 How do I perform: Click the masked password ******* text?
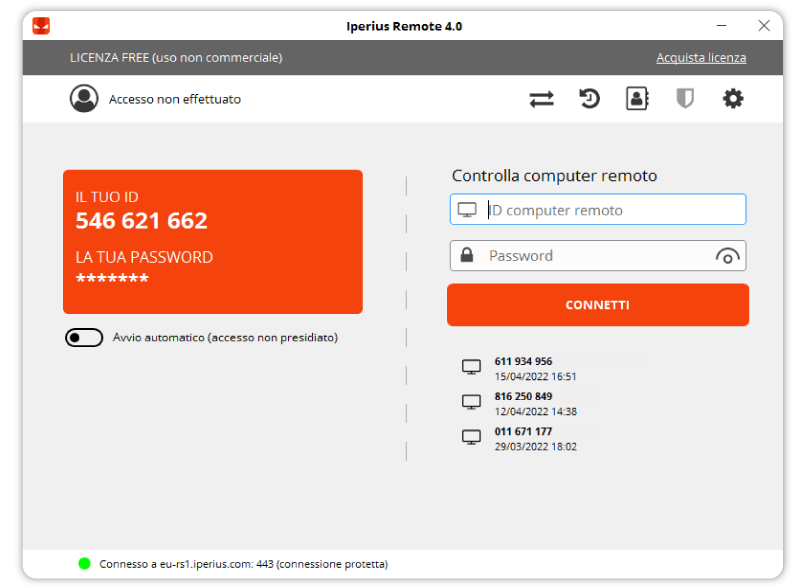(112, 278)
